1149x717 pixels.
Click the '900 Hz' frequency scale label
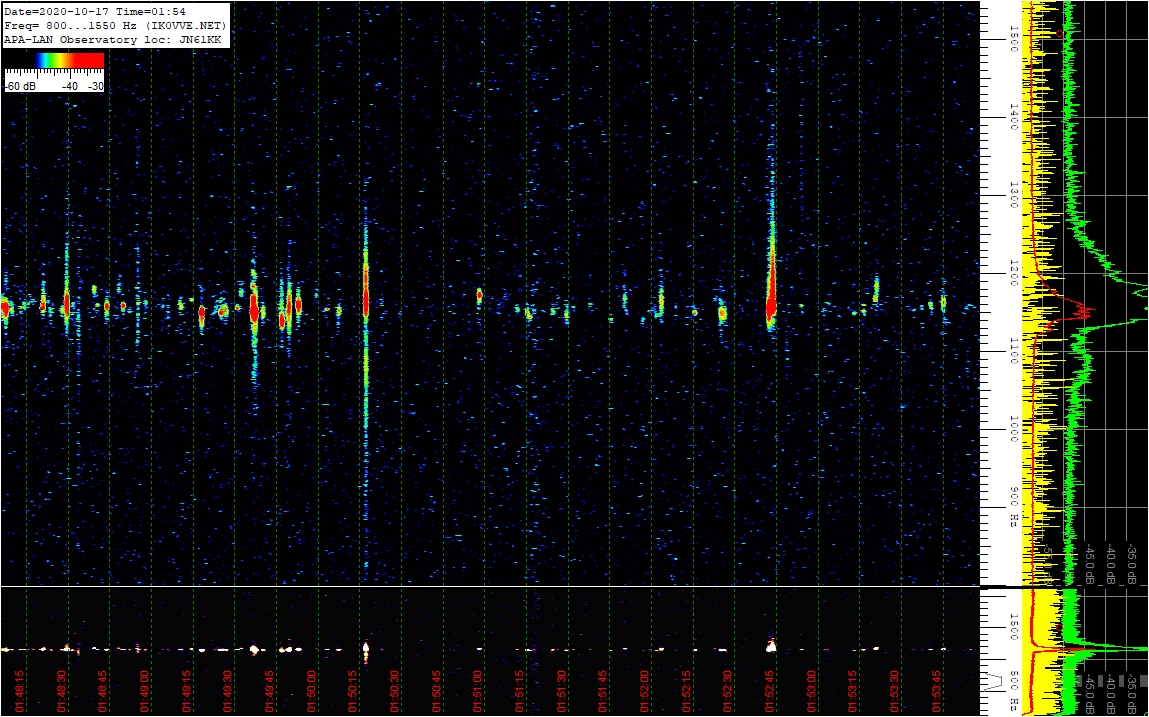click(1014, 508)
